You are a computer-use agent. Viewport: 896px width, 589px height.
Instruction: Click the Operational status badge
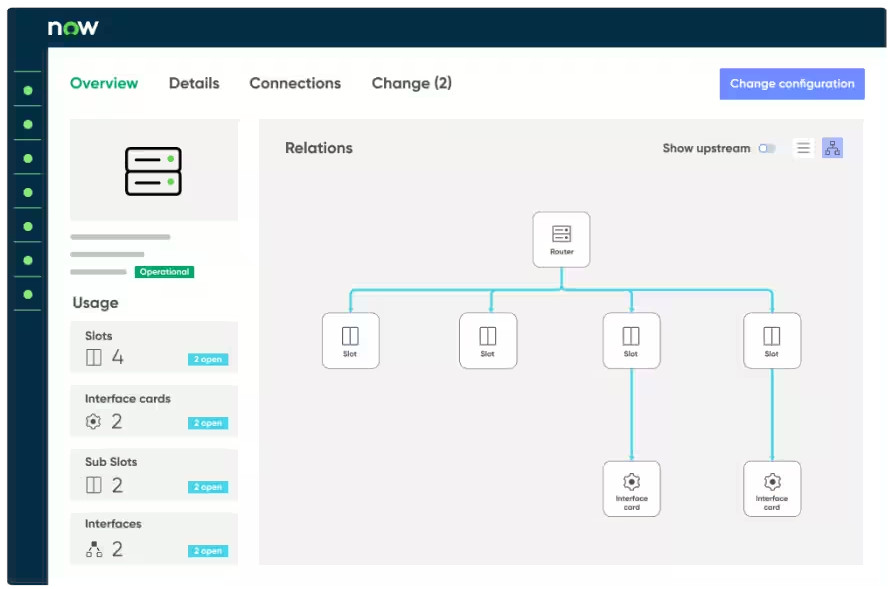coord(165,272)
